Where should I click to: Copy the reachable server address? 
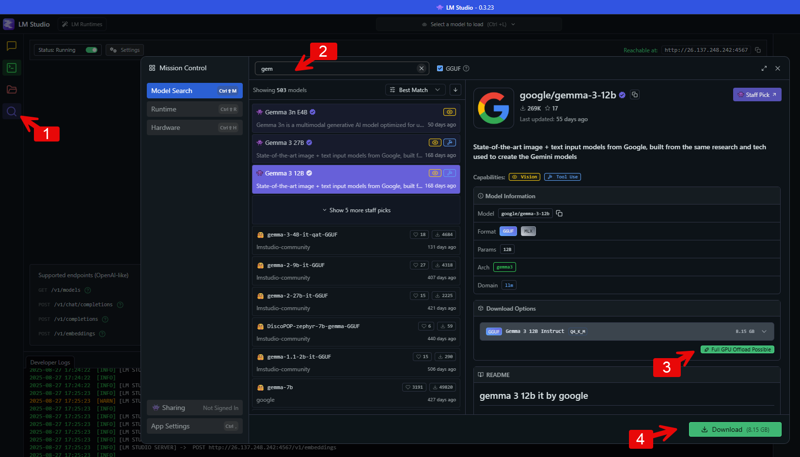coord(758,50)
